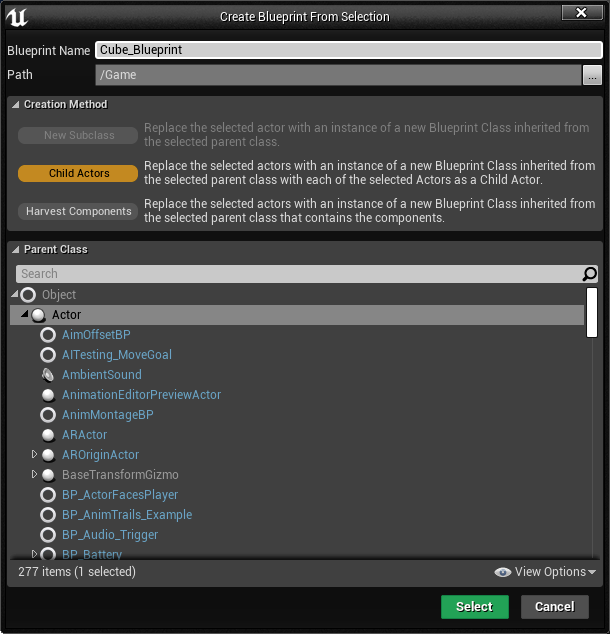Collapse the Parent Class section
This screenshot has width=610, height=634.
(15, 250)
